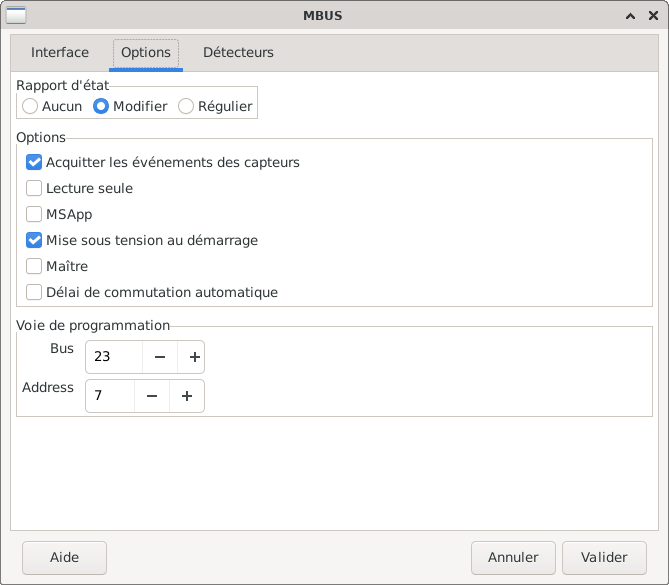Open the Détecteurs tab
Viewport: 669px width, 585px height.
(238, 53)
